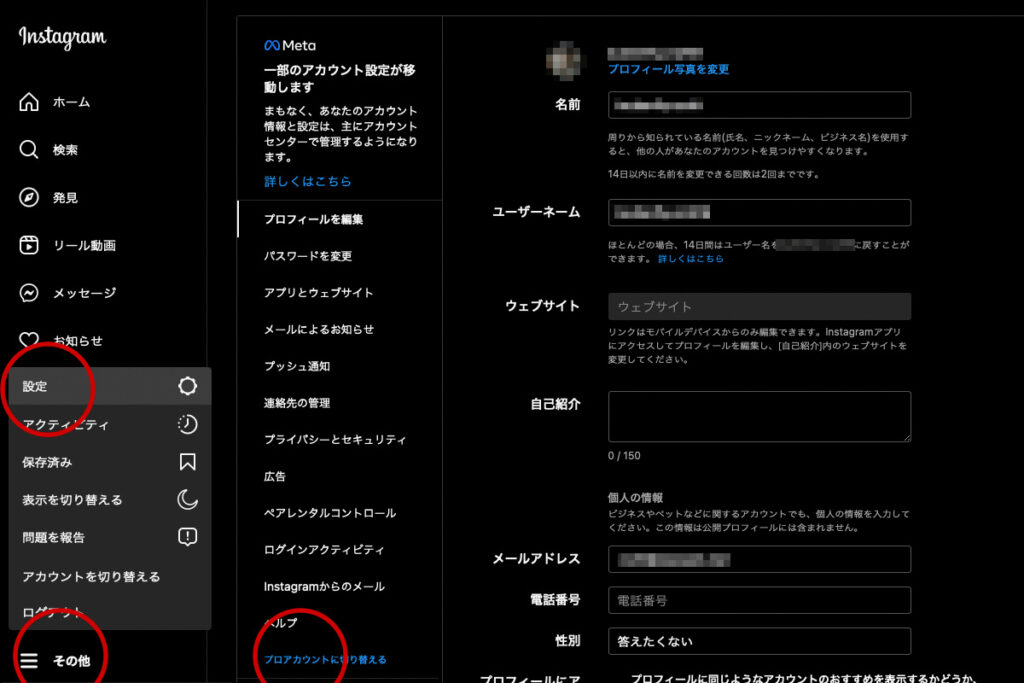Open the パスワードを変更 settings tab
This screenshot has height=683, width=1024.
(x=340, y=256)
